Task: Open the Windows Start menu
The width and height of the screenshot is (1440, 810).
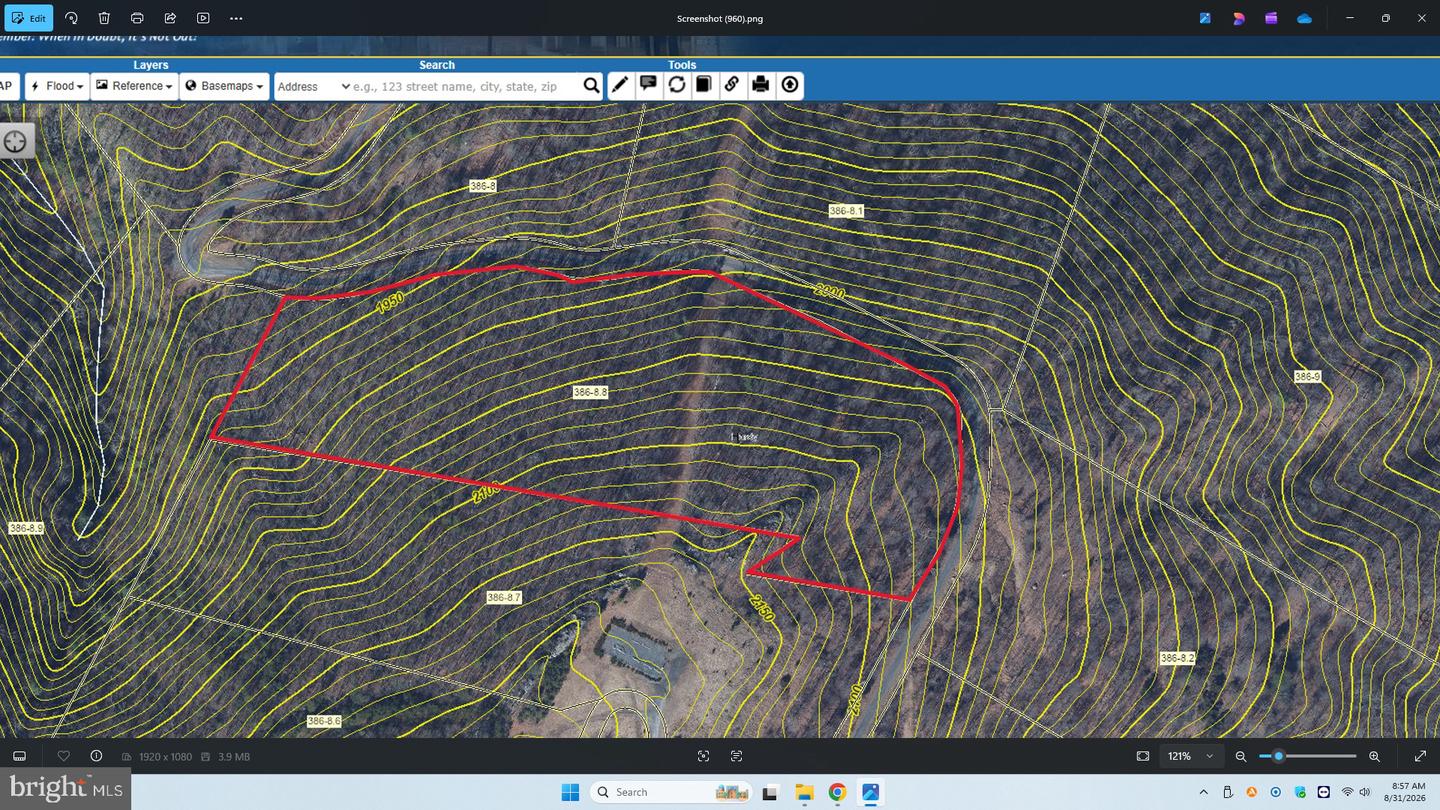Action: 570,792
